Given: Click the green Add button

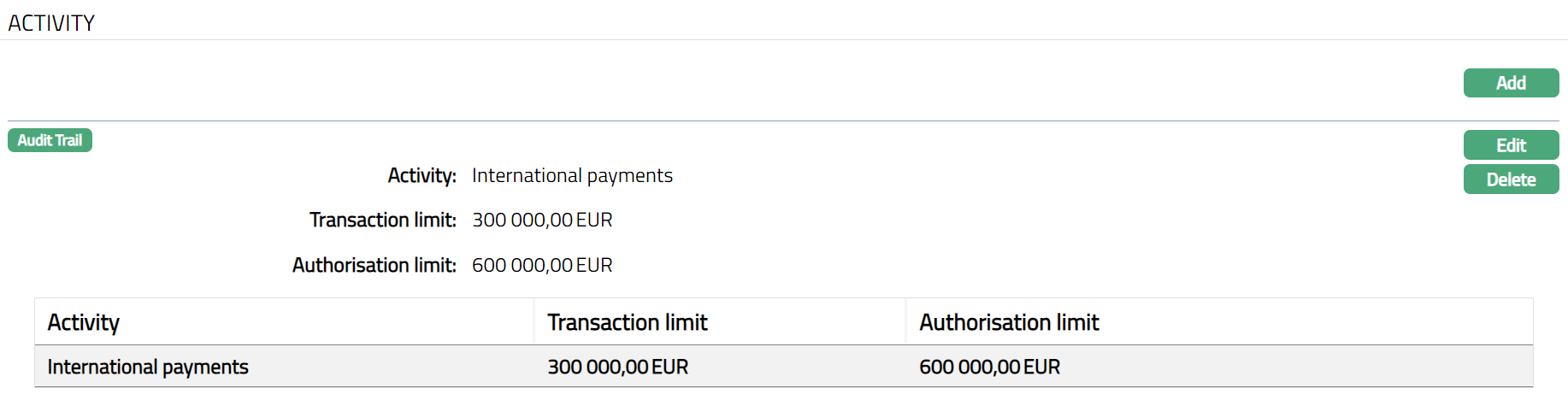Looking at the screenshot, I should tap(1511, 83).
